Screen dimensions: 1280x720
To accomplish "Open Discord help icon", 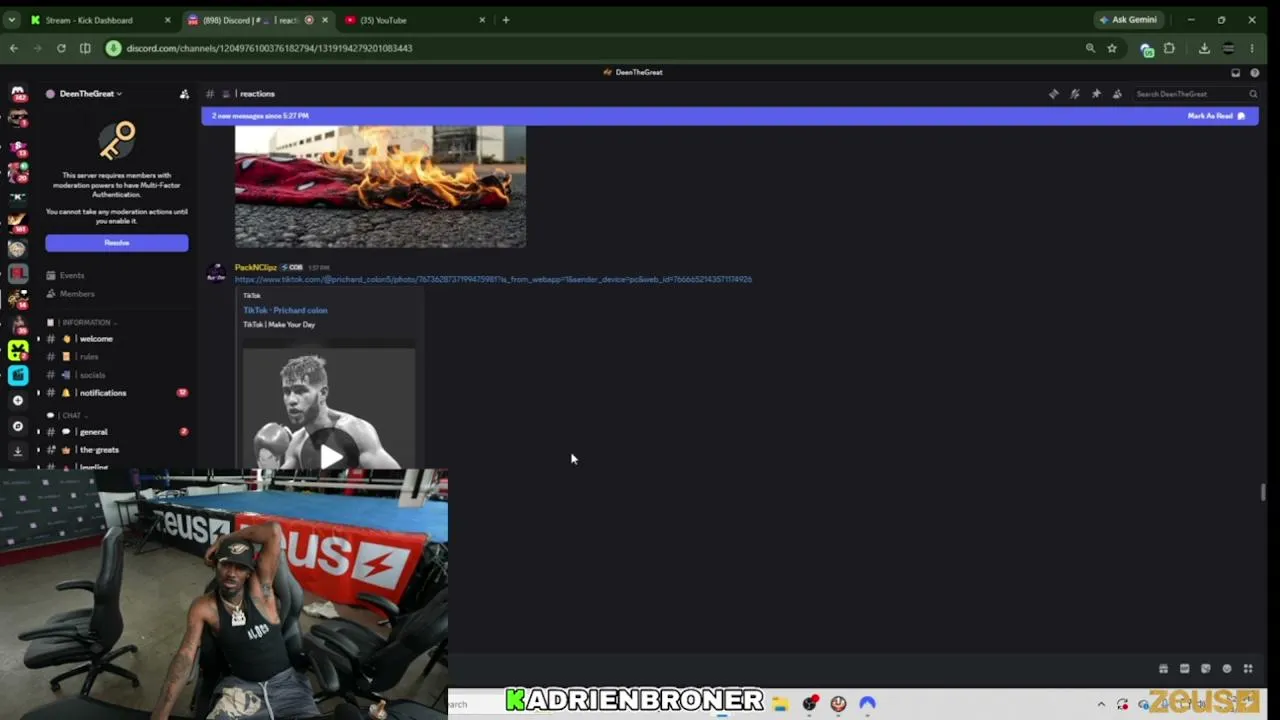I will click(x=1255, y=72).
